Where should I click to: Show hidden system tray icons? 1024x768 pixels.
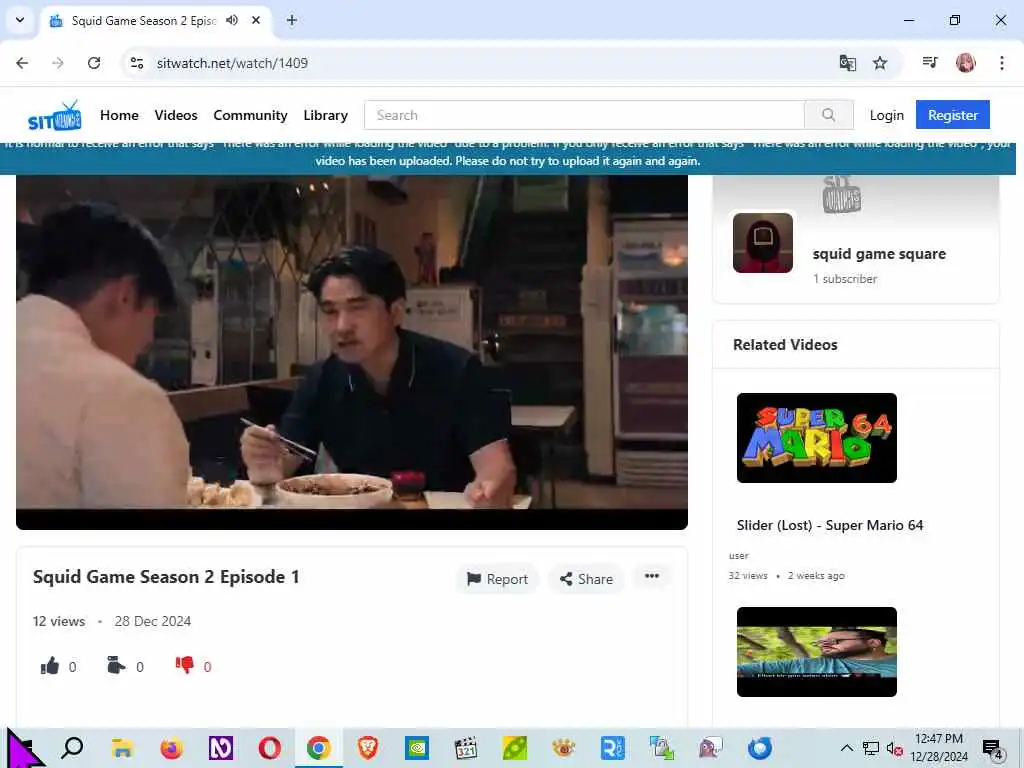pyautogui.click(x=846, y=748)
